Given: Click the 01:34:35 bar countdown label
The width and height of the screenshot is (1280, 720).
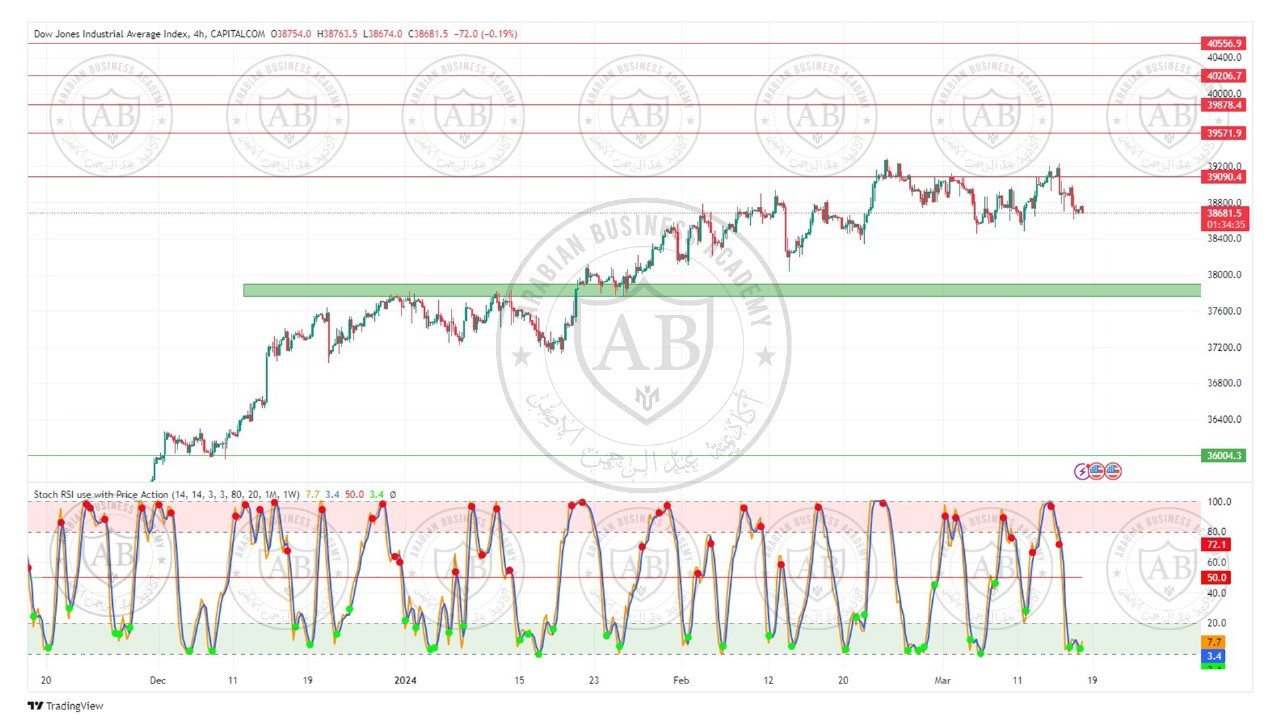Looking at the screenshot, I should point(1224,225).
